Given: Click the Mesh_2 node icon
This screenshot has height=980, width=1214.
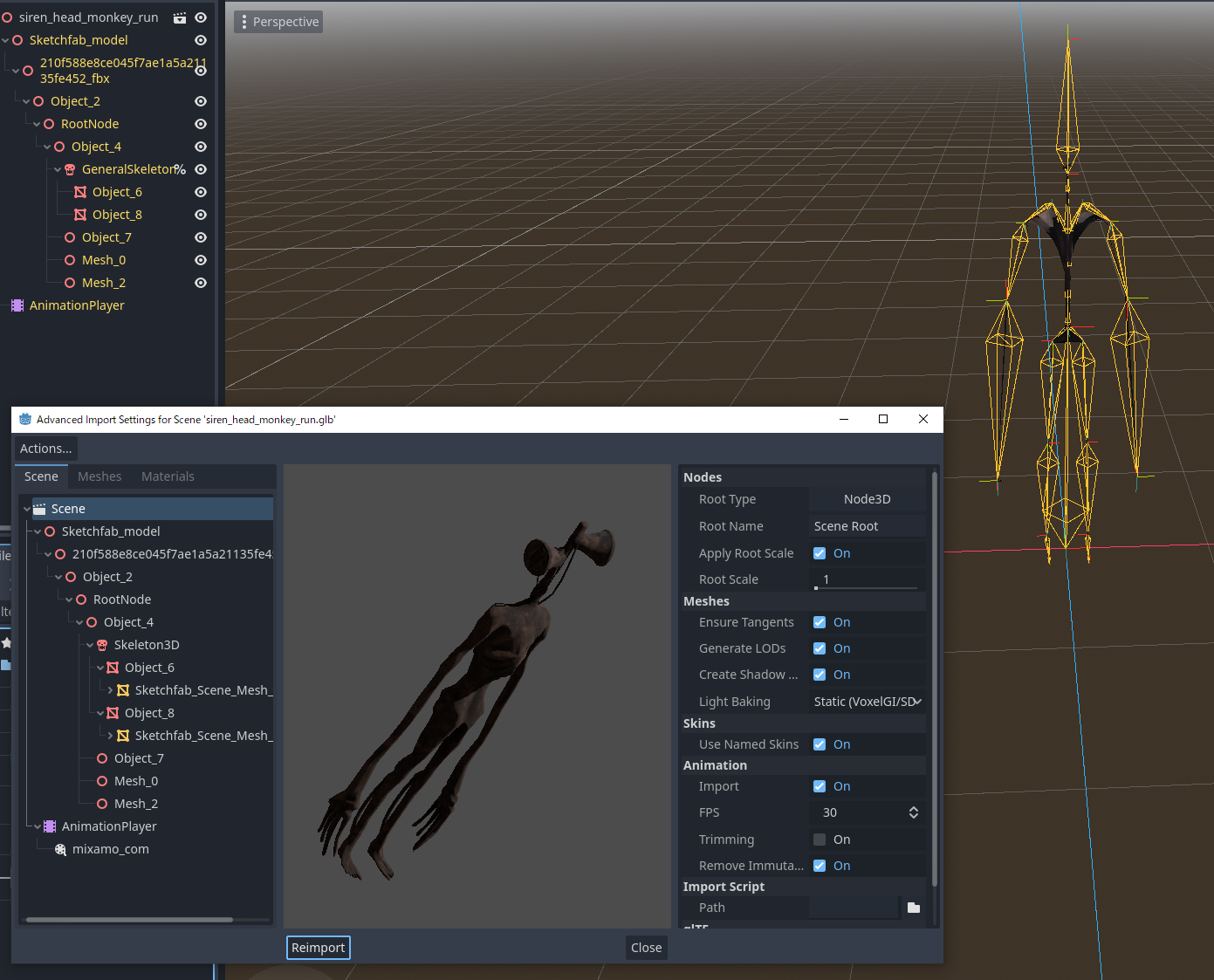Looking at the screenshot, I should [71, 282].
